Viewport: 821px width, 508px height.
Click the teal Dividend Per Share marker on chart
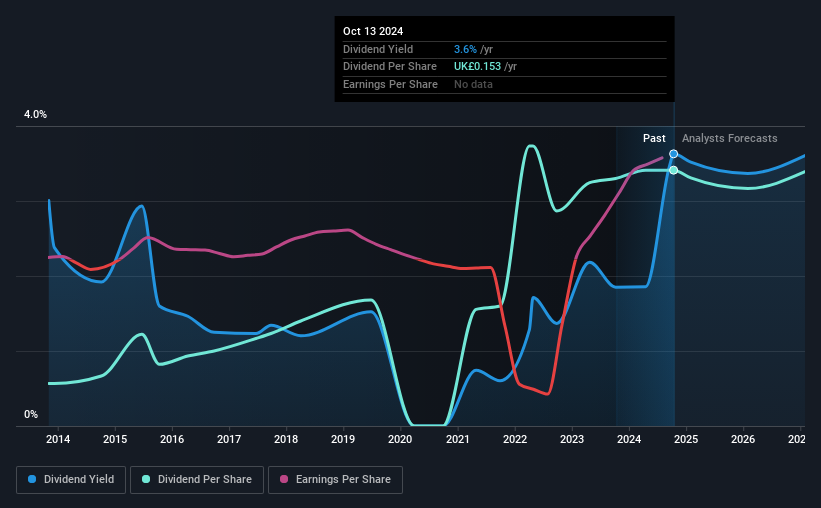pyautogui.click(x=674, y=170)
